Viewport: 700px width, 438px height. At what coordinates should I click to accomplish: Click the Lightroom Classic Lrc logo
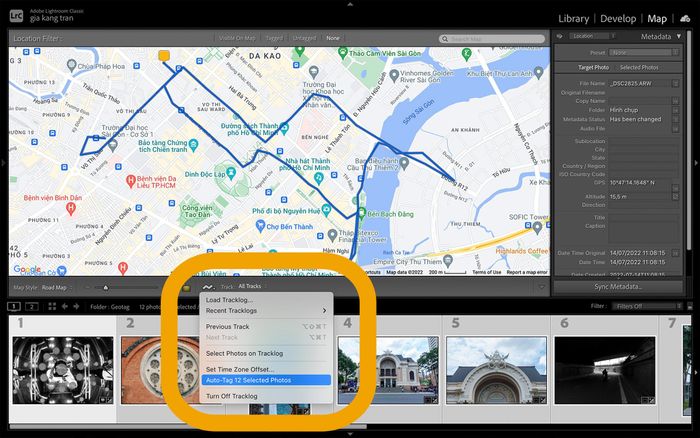tap(16, 17)
